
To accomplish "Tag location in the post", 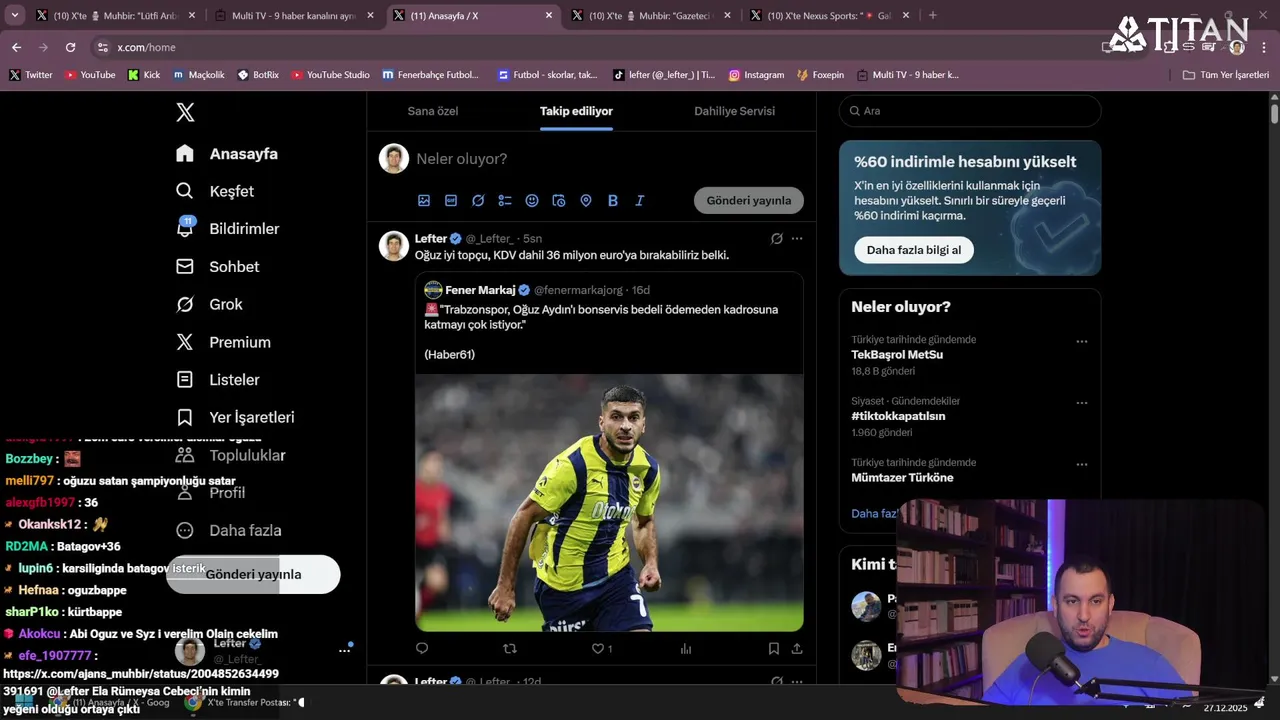I will [x=586, y=201].
